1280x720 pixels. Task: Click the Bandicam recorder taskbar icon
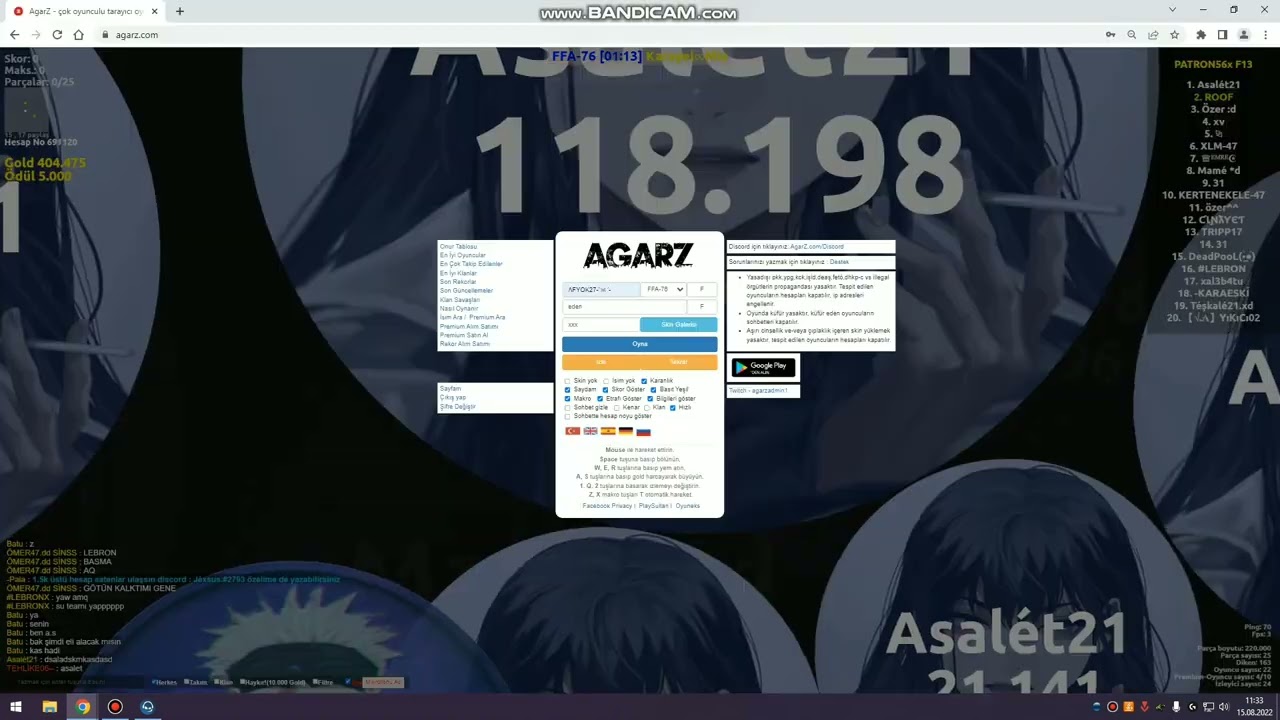tap(115, 707)
